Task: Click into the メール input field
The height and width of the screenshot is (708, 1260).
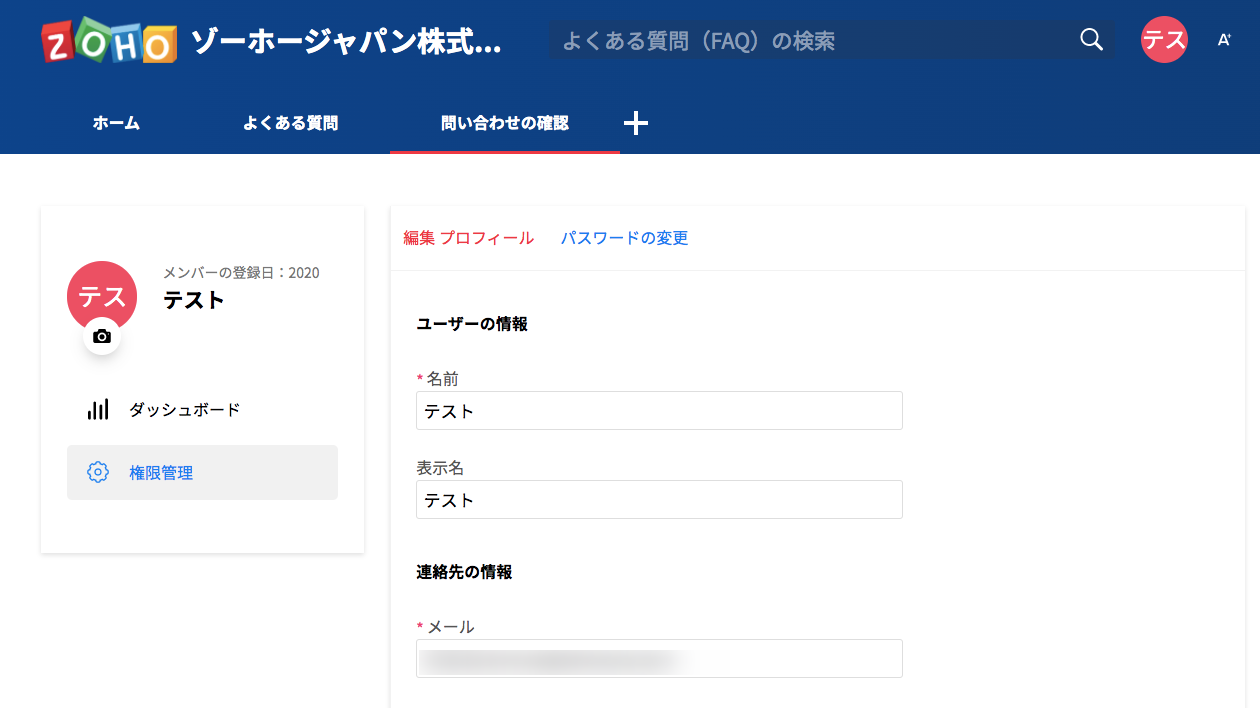Action: click(659, 659)
